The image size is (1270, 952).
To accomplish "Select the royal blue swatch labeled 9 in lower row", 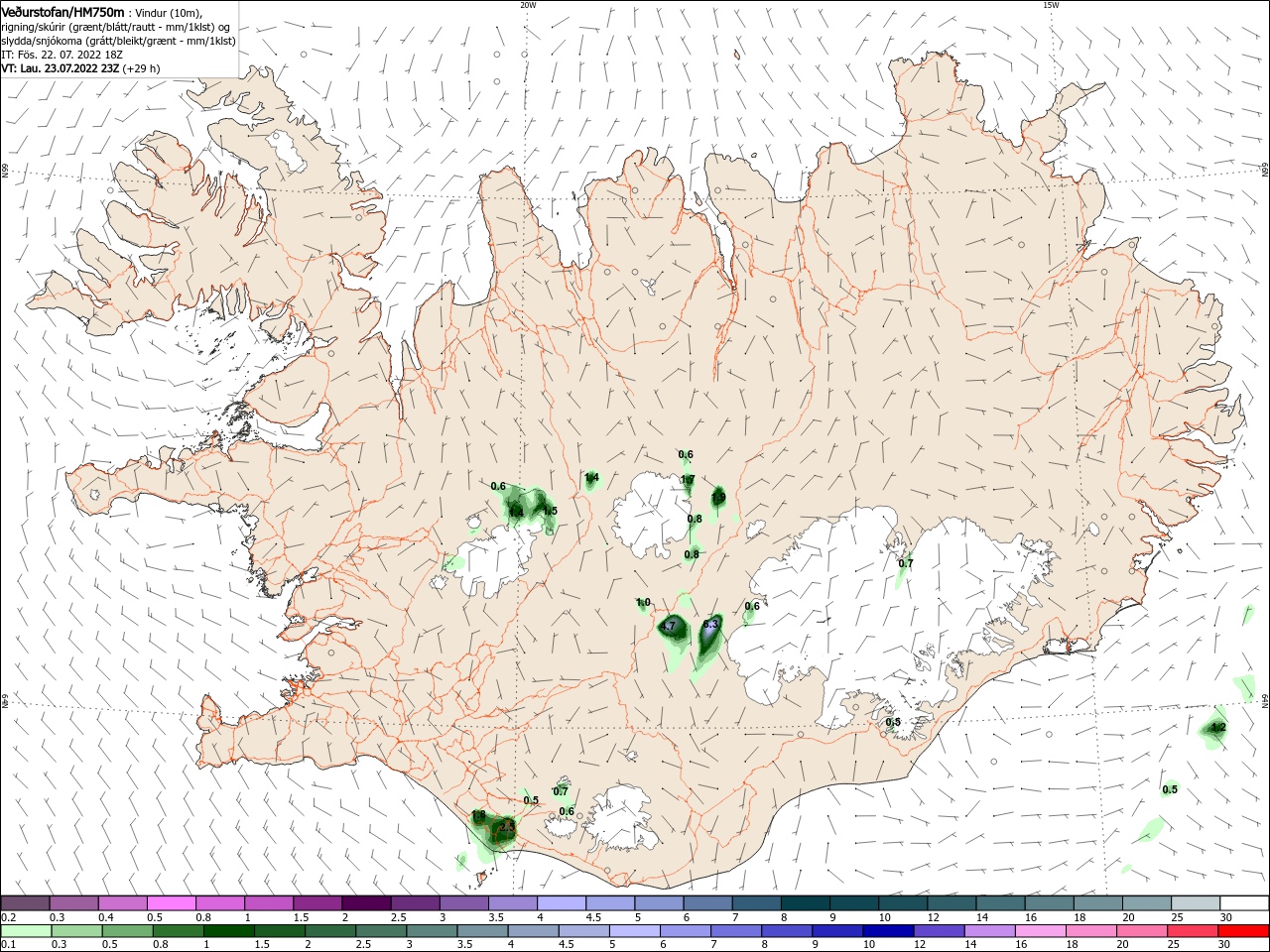I will (x=835, y=931).
